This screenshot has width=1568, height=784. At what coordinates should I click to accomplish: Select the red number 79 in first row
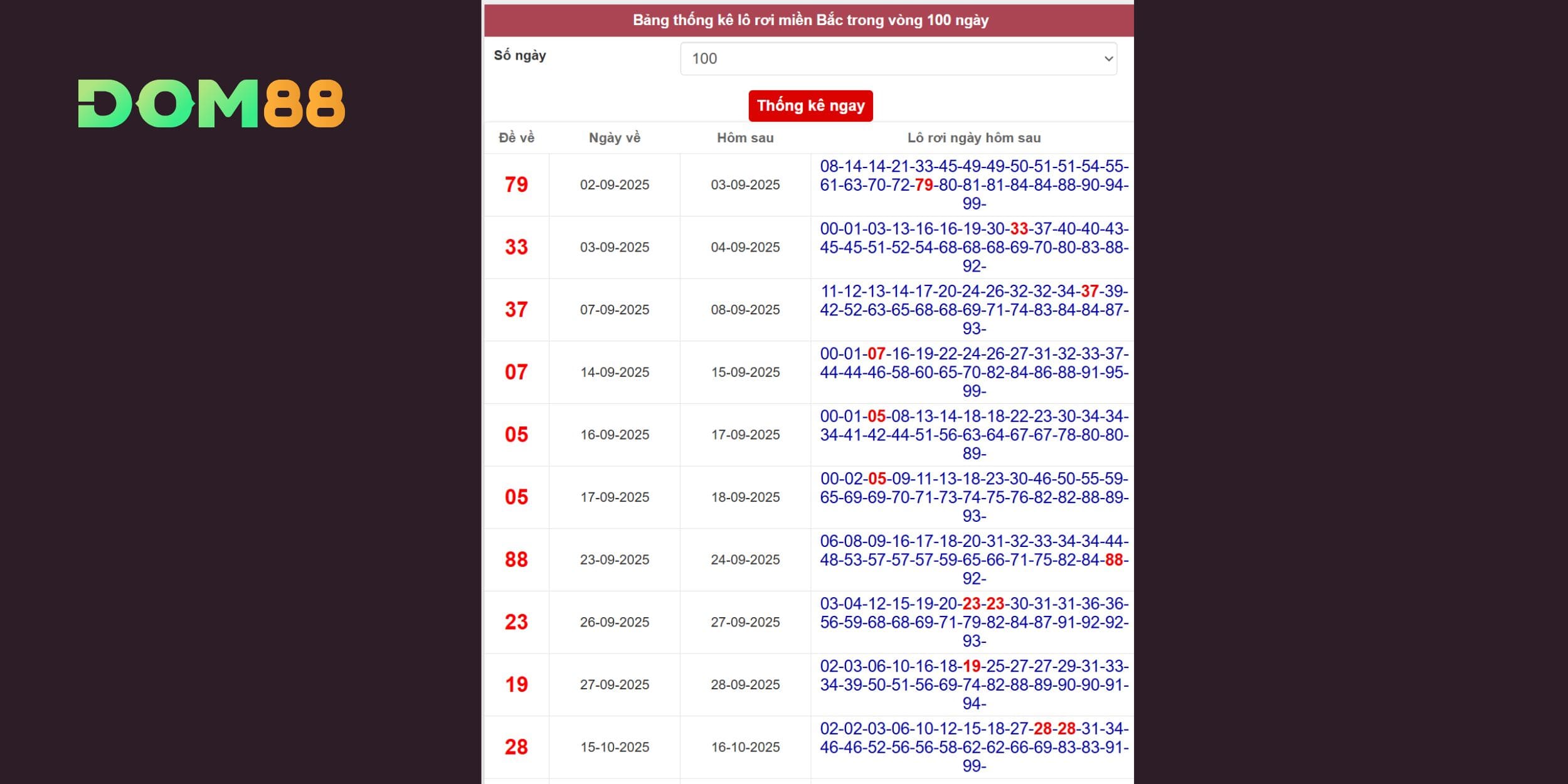coord(516,185)
